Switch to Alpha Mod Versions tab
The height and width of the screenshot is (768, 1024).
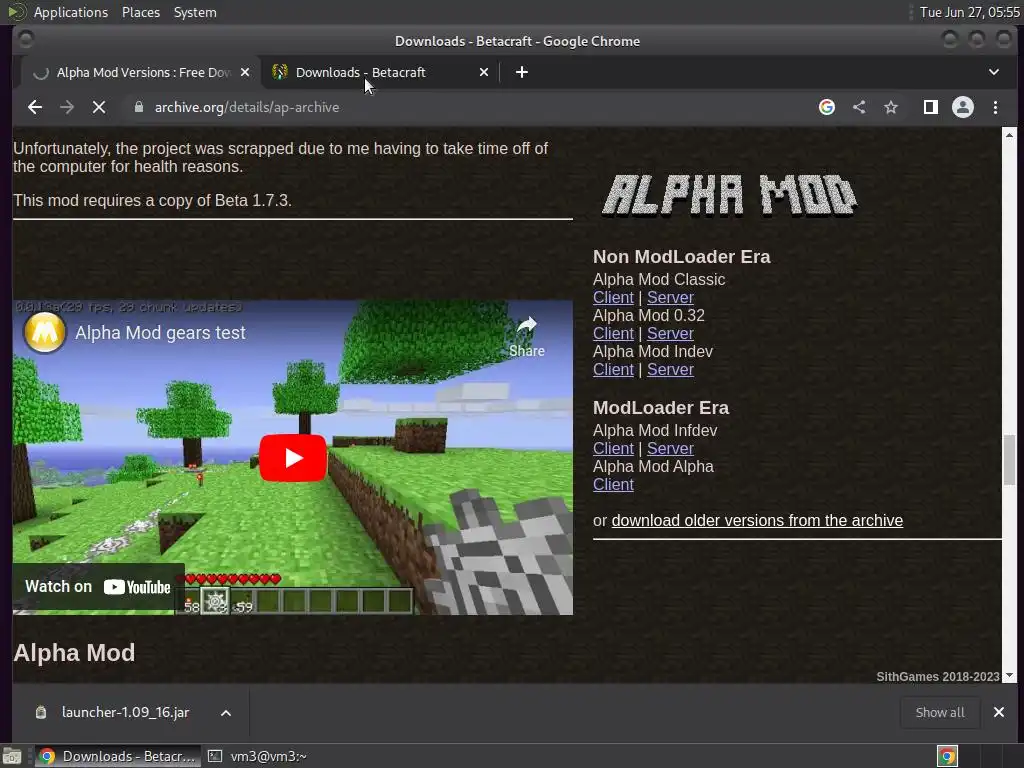pos(140,72)
